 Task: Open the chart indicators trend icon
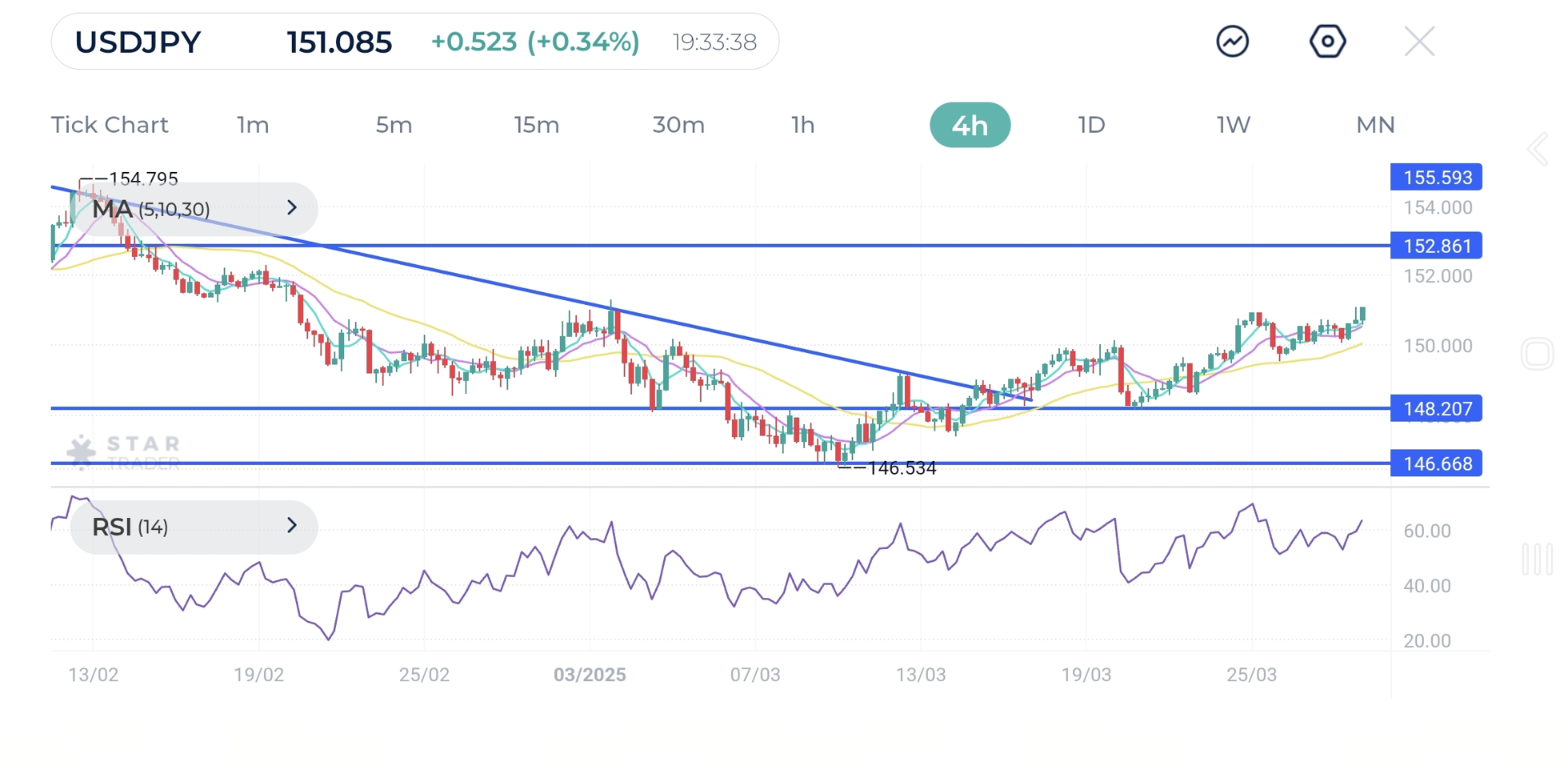point(1232,42)
